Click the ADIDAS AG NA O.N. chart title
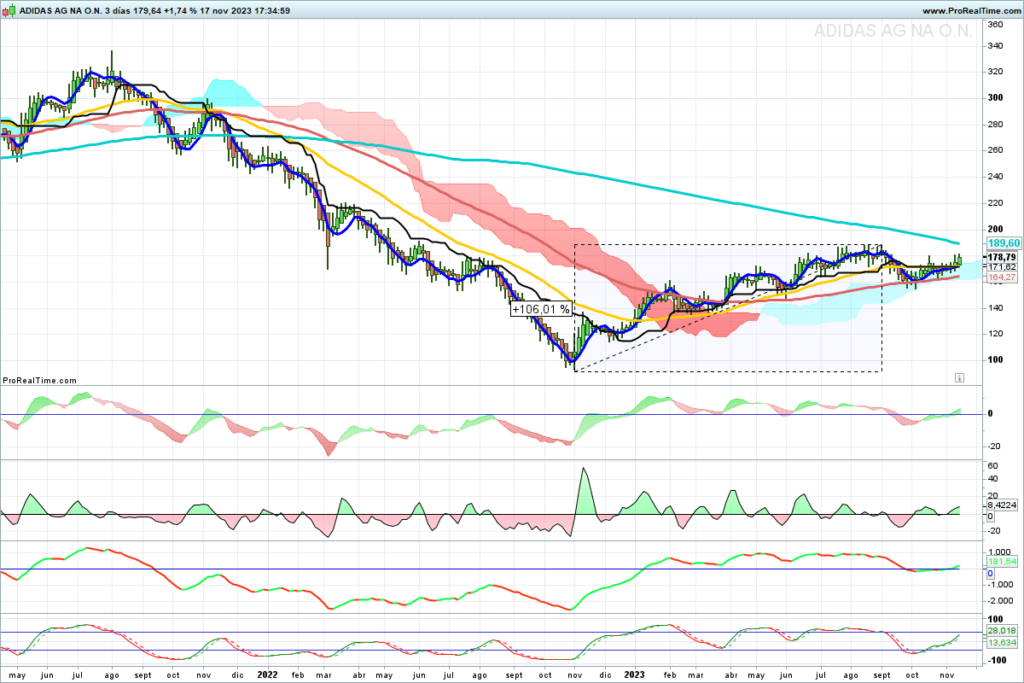The width and height of the screenshot is (1024, 683). tap(61, 11)
